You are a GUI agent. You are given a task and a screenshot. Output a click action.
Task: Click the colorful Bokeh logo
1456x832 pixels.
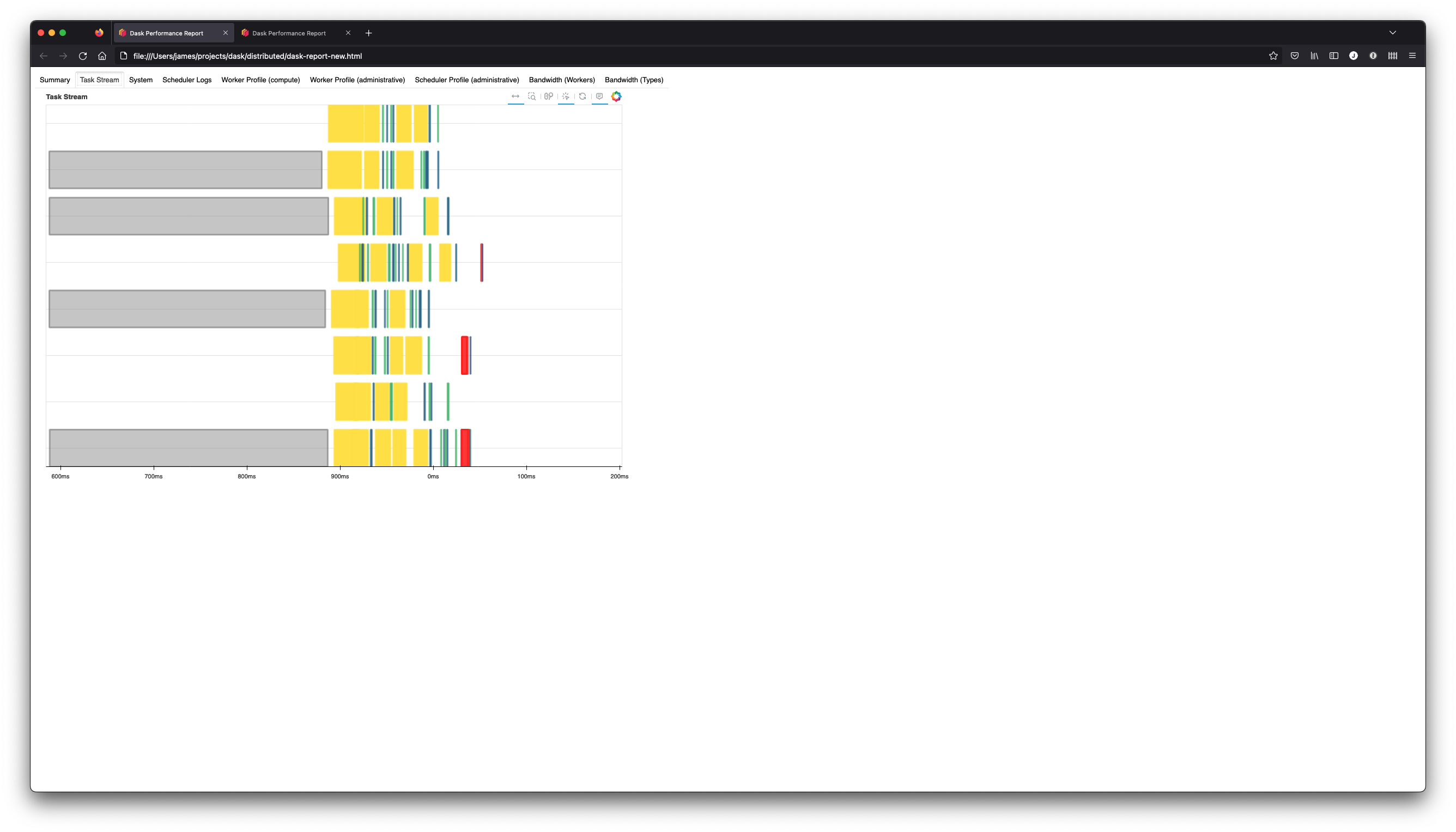(x=616, y=96)
